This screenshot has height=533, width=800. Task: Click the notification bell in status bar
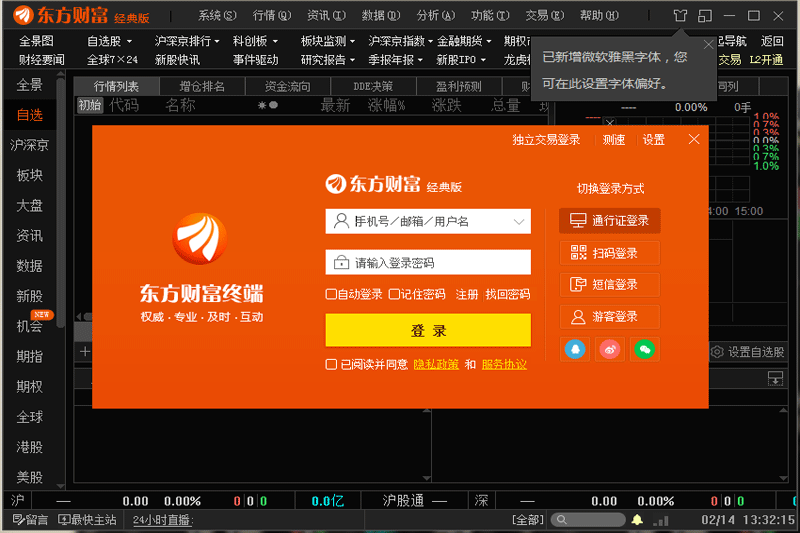(x=636, y=520)
